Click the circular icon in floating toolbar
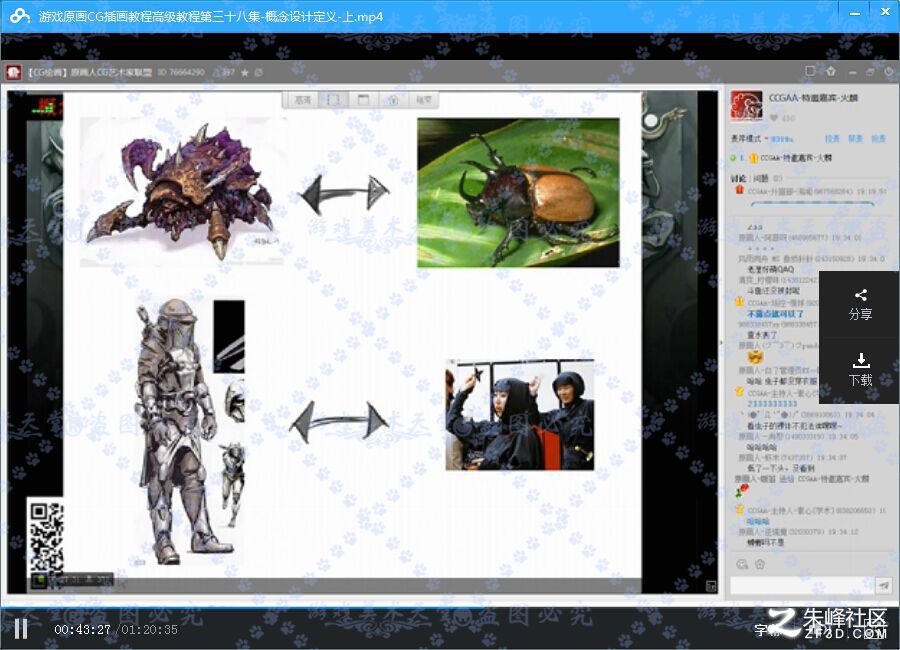Image resolution: width=900 pixels, height=650 pixels. pyautogui.click(x=393, y=100)
